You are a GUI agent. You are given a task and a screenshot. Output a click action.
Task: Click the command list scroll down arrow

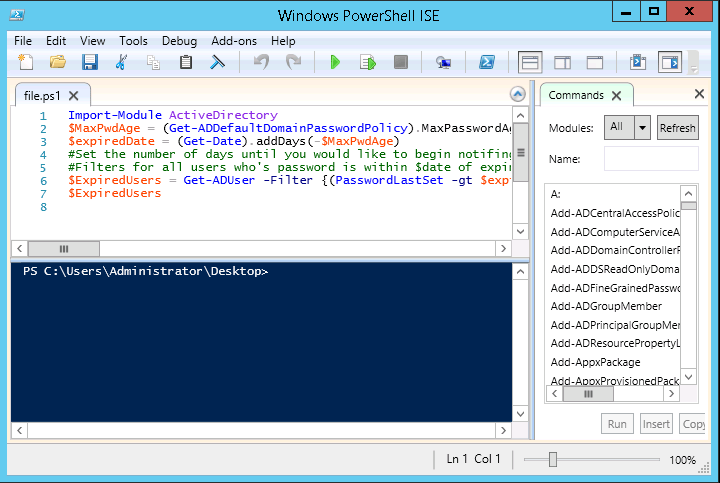coord(688,377)
